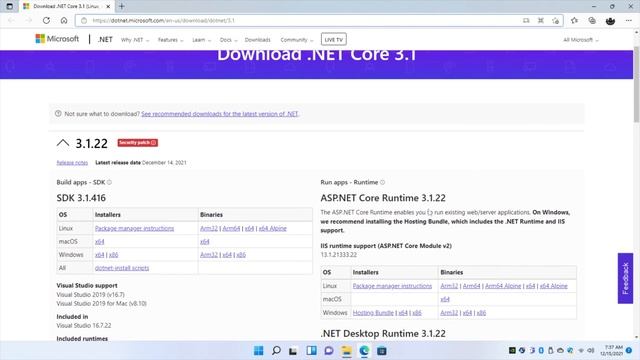Open Widgets from the taskbar
640x360 pixels.
311,351
